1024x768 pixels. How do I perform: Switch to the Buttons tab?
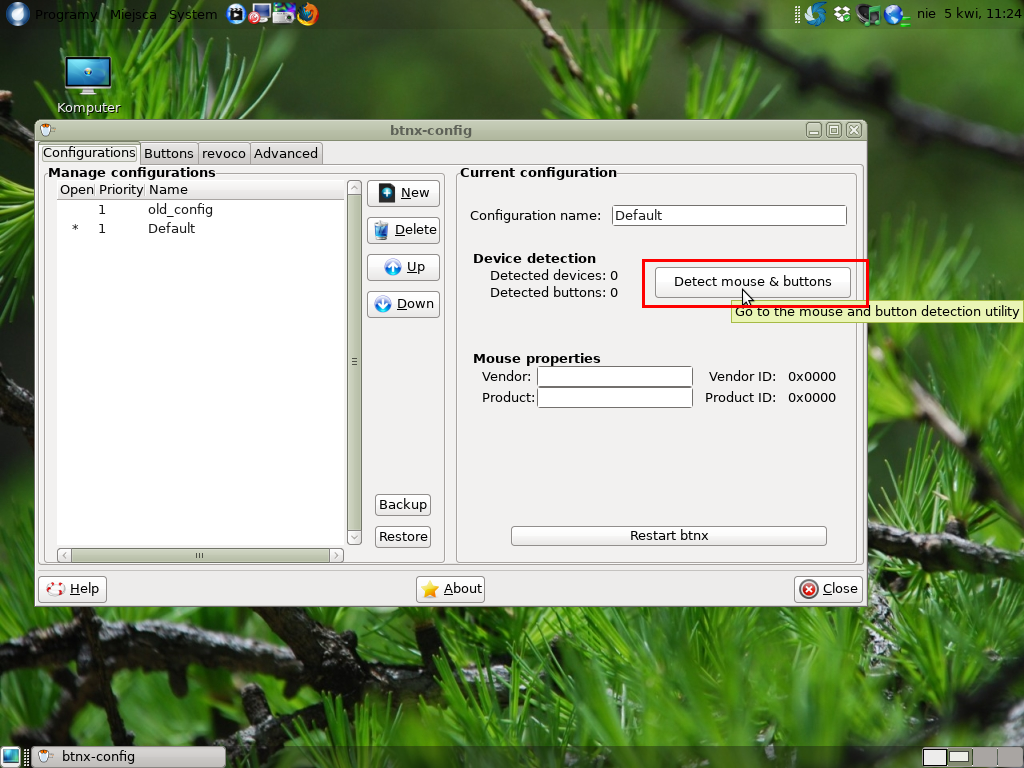tap(168, 153)
